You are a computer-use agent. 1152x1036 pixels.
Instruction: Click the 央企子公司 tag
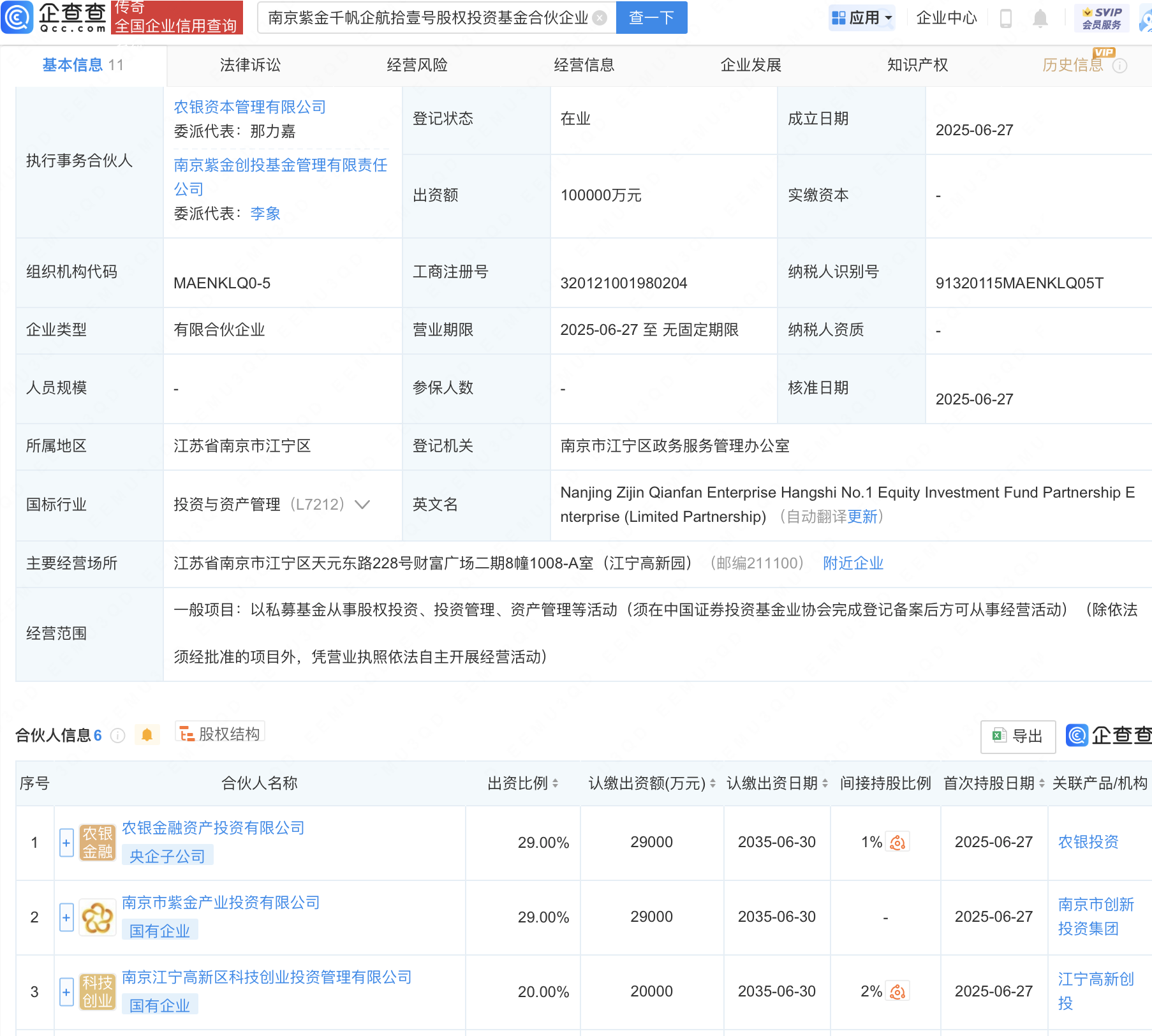(x=167, y=856)
